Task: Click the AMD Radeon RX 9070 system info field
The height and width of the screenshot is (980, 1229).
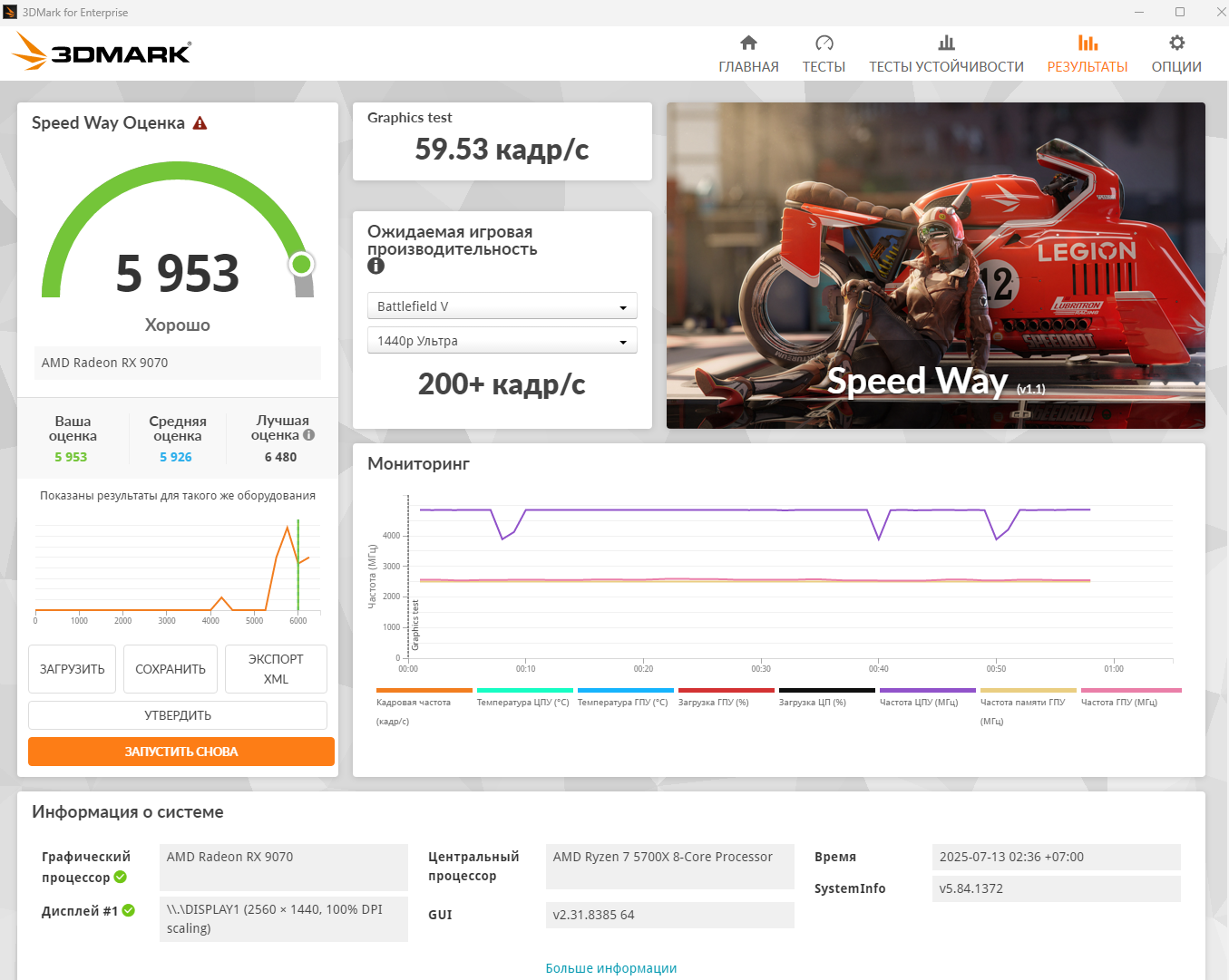Action: [283, 867]
